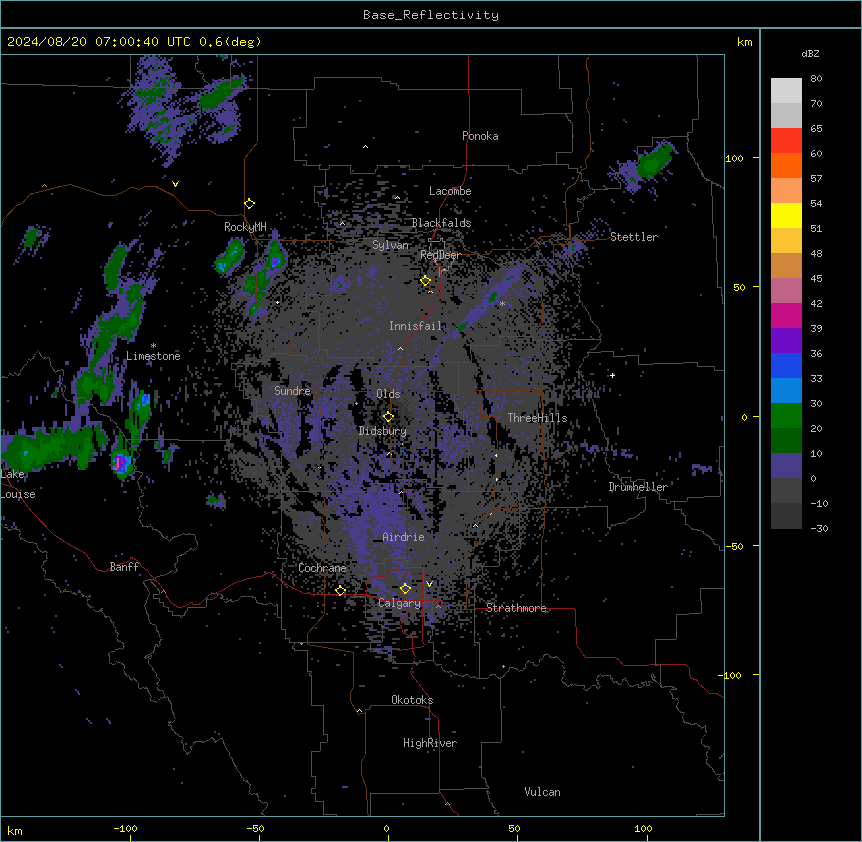Click the yellow diamond marker below RedDeer
Viewport: 862px width, 842px height.
tap(426, 281)
